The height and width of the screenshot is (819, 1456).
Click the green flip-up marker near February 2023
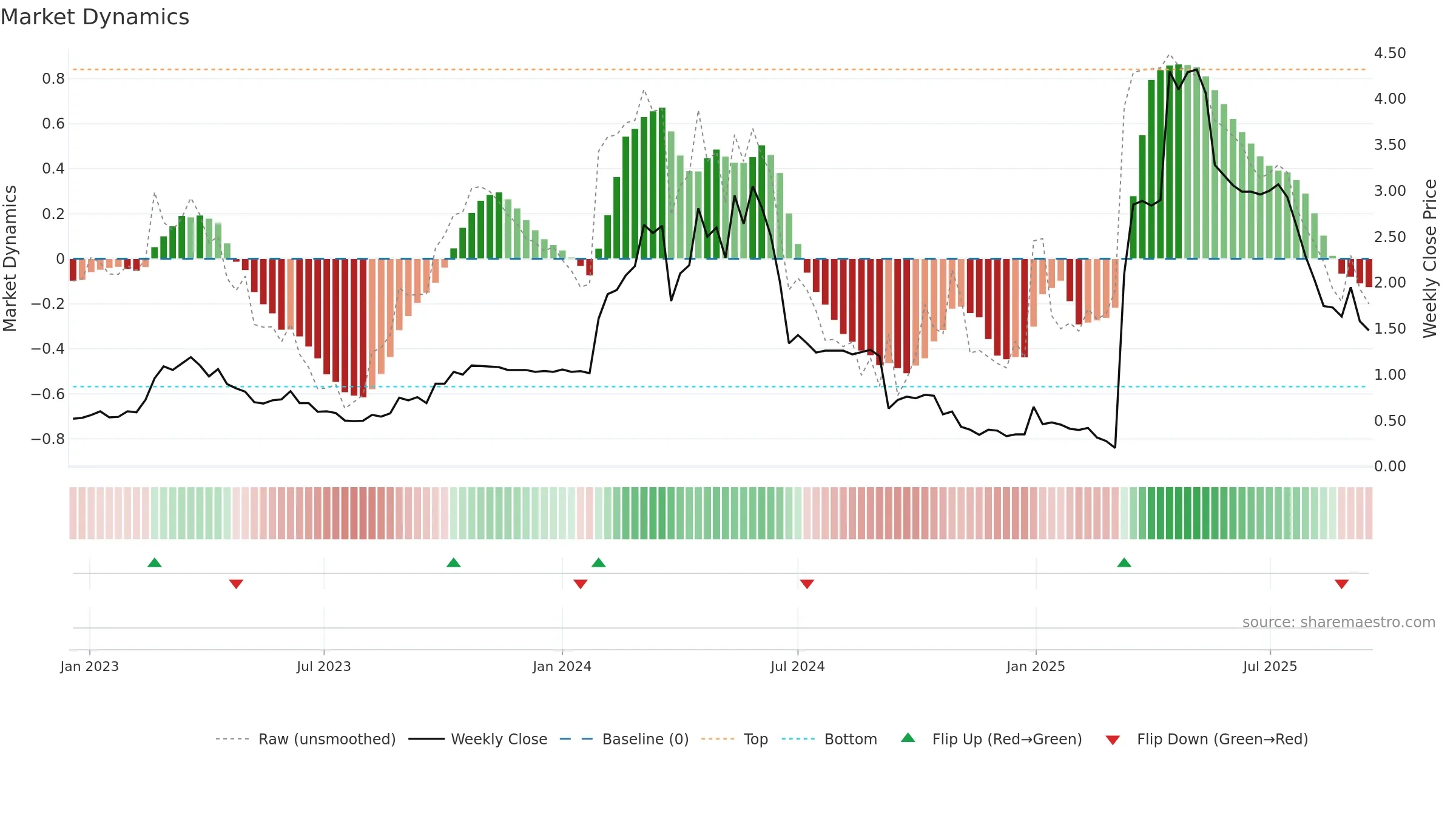point(155,562)
